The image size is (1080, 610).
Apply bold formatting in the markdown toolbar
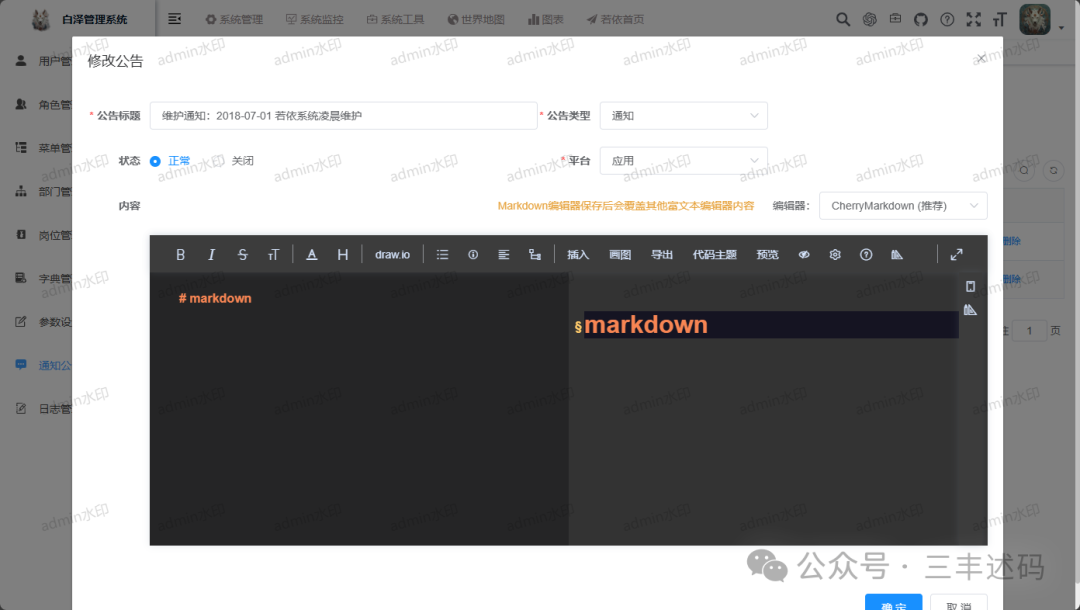coord(180,255)
